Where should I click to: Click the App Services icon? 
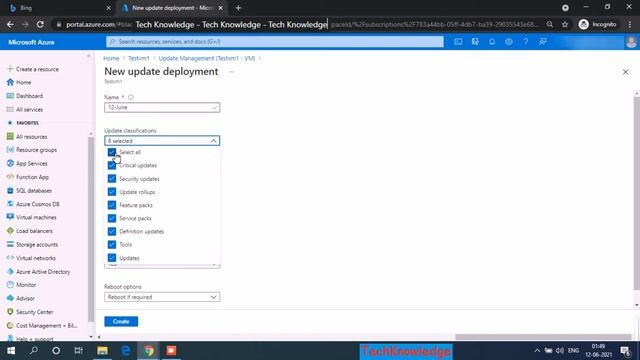pos(10,163)
